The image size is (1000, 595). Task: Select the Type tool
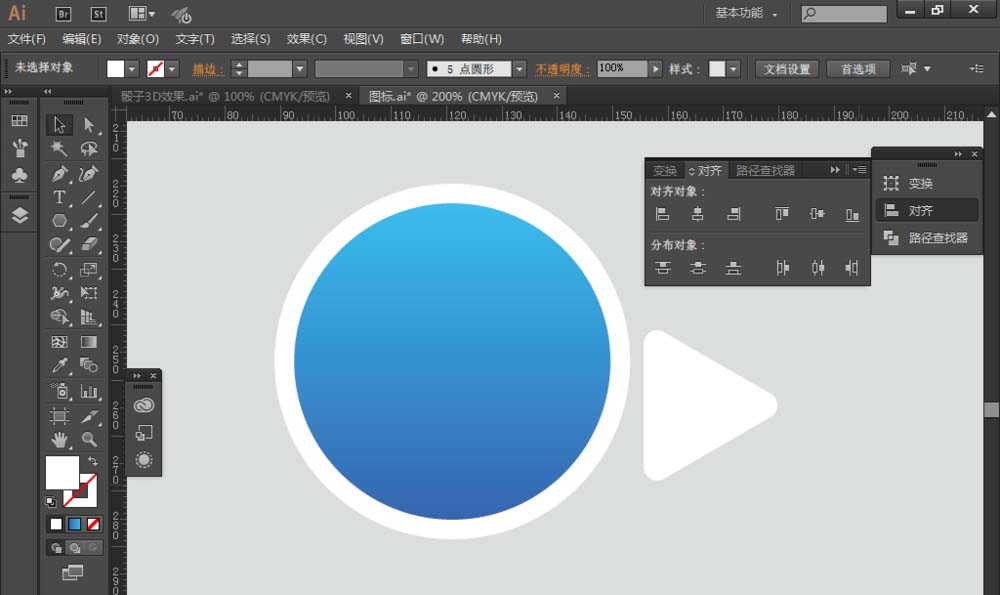pos(59,198)
